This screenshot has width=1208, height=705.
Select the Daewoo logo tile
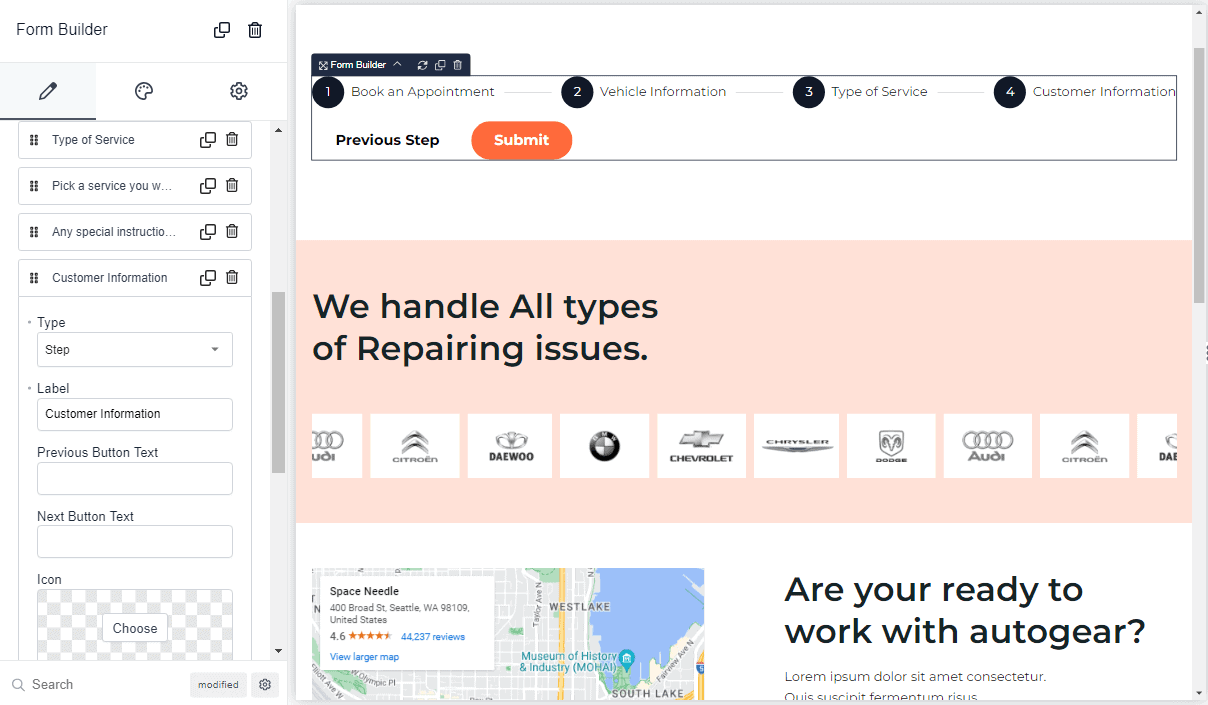point(511,446)
